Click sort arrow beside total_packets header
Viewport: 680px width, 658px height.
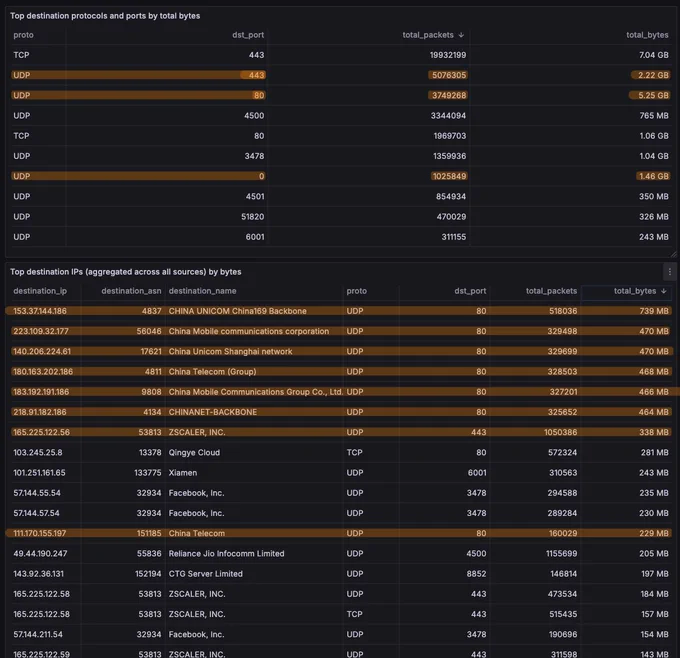point(461,35)
